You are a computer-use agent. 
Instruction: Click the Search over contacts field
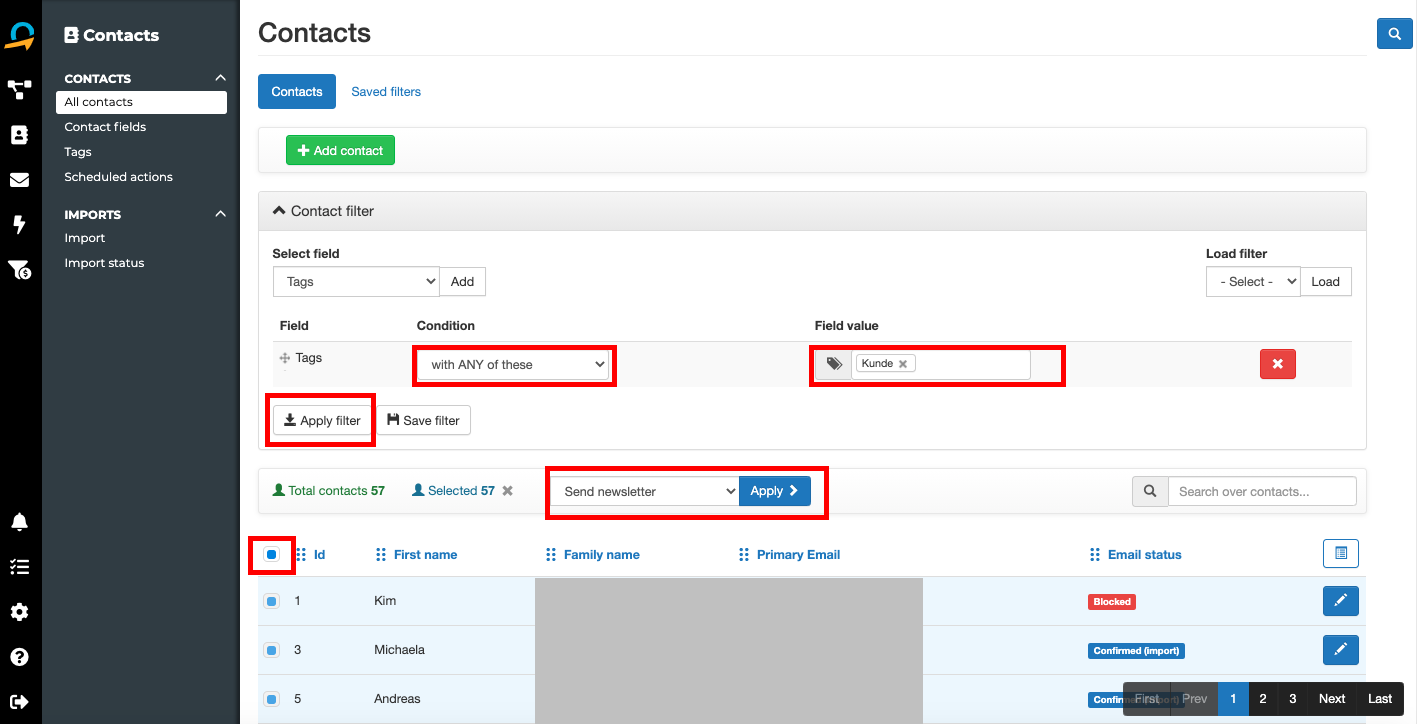[x=1261, y=491]
